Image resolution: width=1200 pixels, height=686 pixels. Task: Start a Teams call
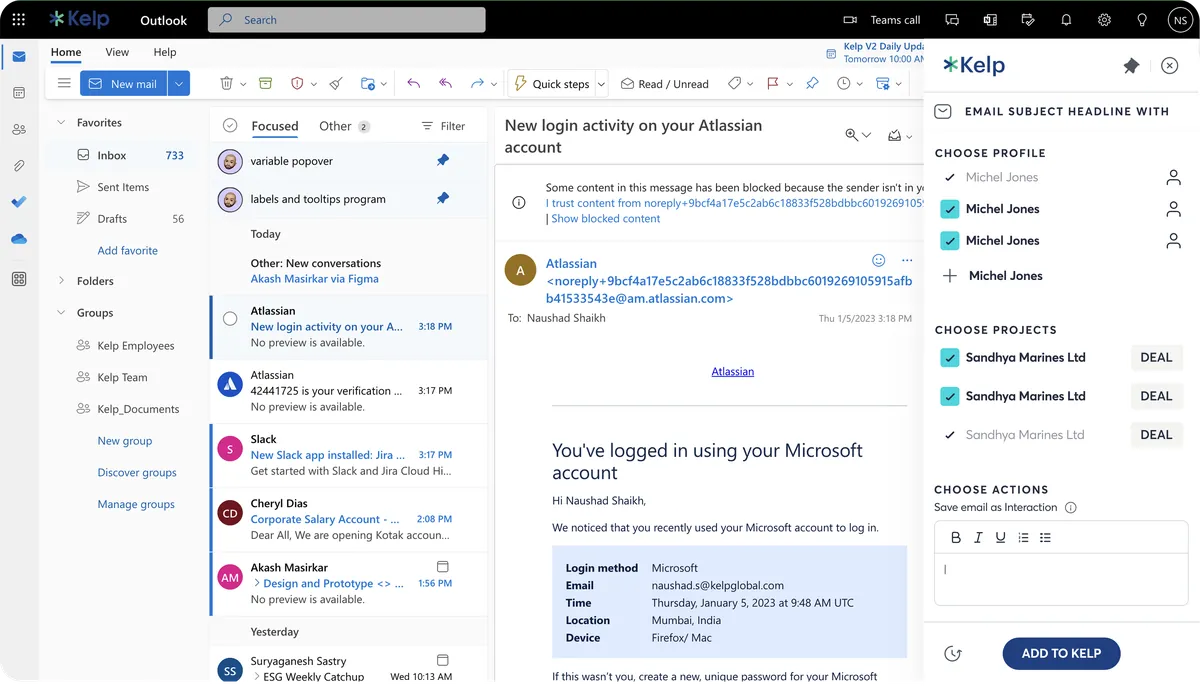(x=882, y=20)
